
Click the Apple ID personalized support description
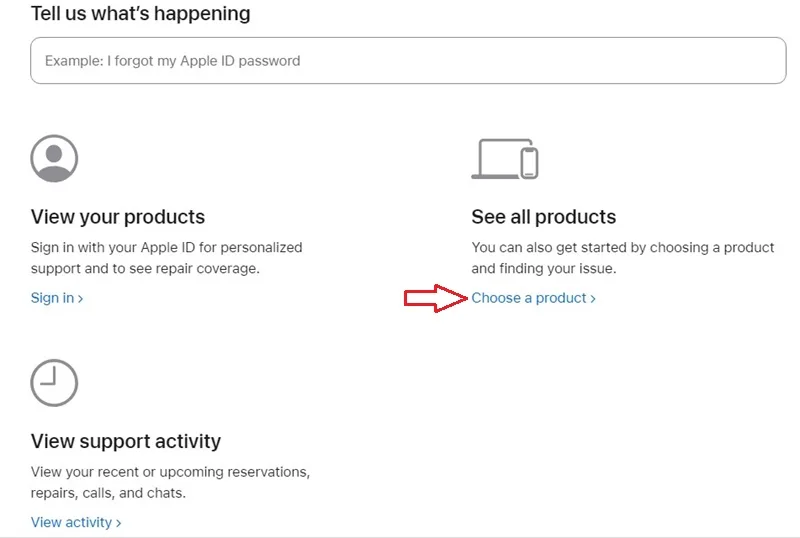(x=166, y=258)
